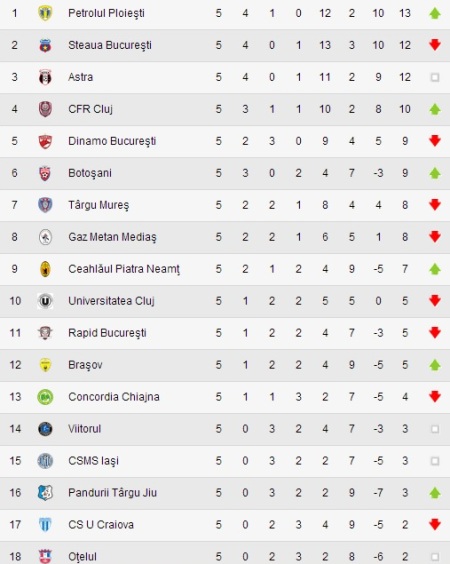The image size is (450, 564).
Task: Select the CSMS Iași team name
Action: [93, 461]
